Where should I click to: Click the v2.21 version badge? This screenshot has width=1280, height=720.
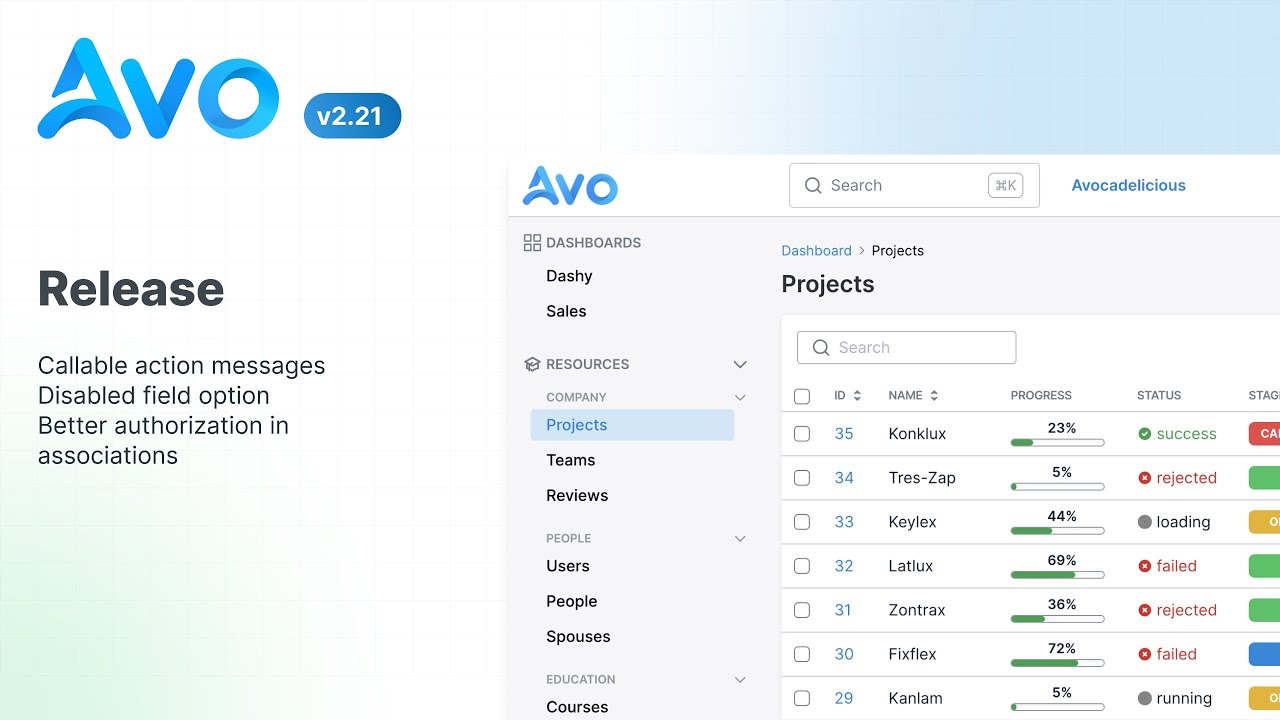352,116
